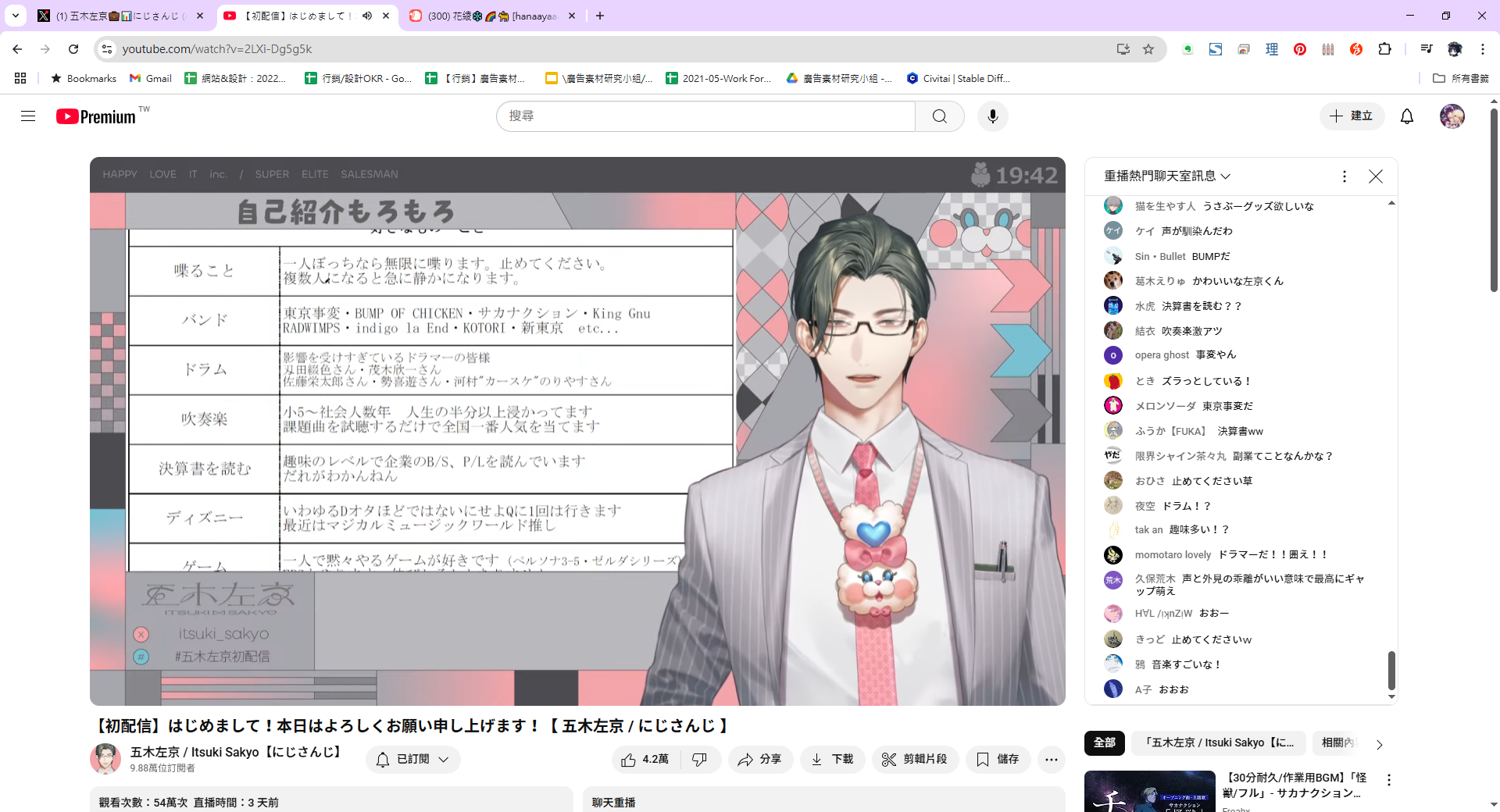The image size is (1500, 812).
Task: Bookmark this page with the star icon
Action: [x=1148, y=49]
